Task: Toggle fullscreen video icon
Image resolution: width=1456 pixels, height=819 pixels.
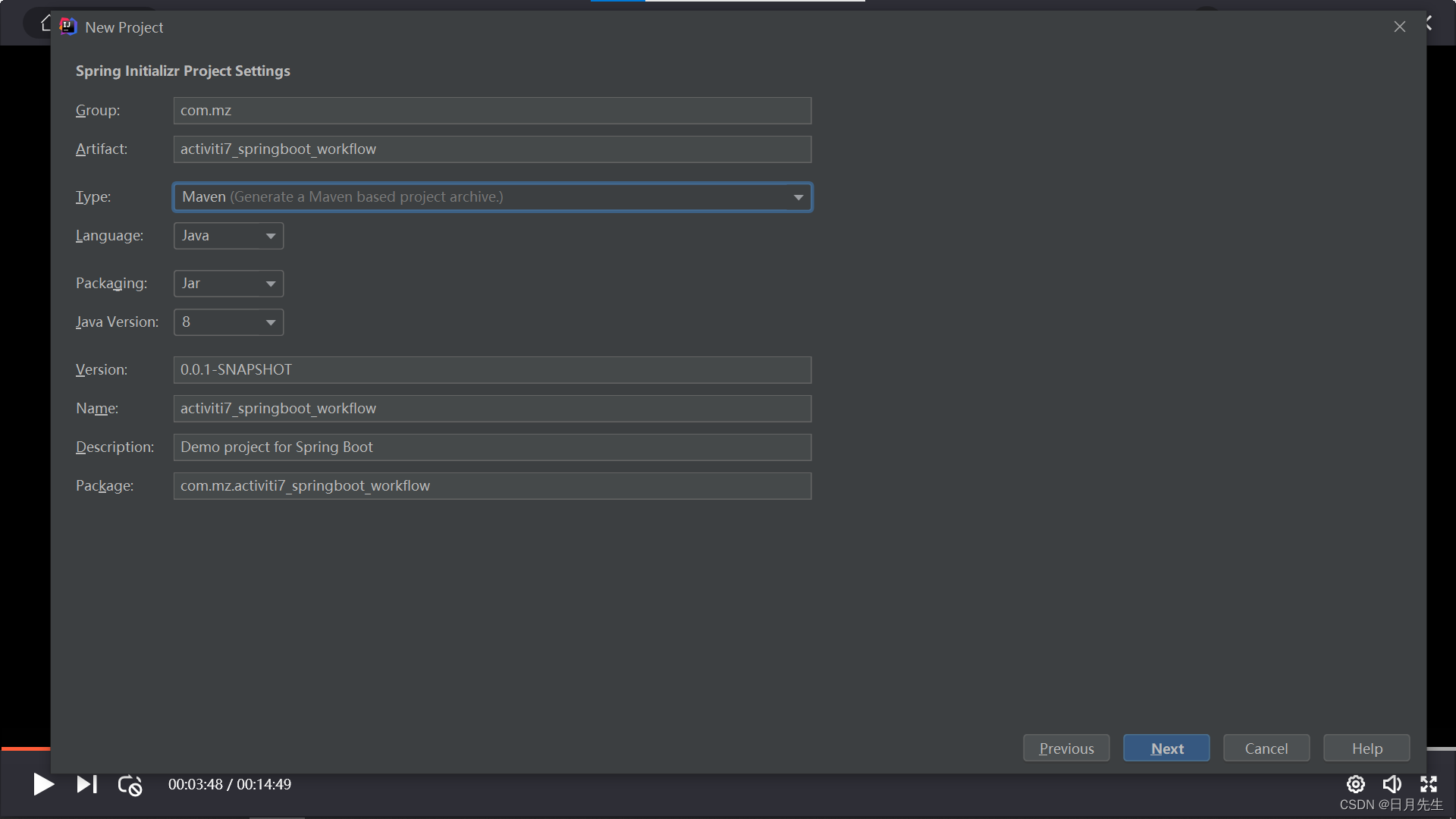Action: pos(1429,784)
